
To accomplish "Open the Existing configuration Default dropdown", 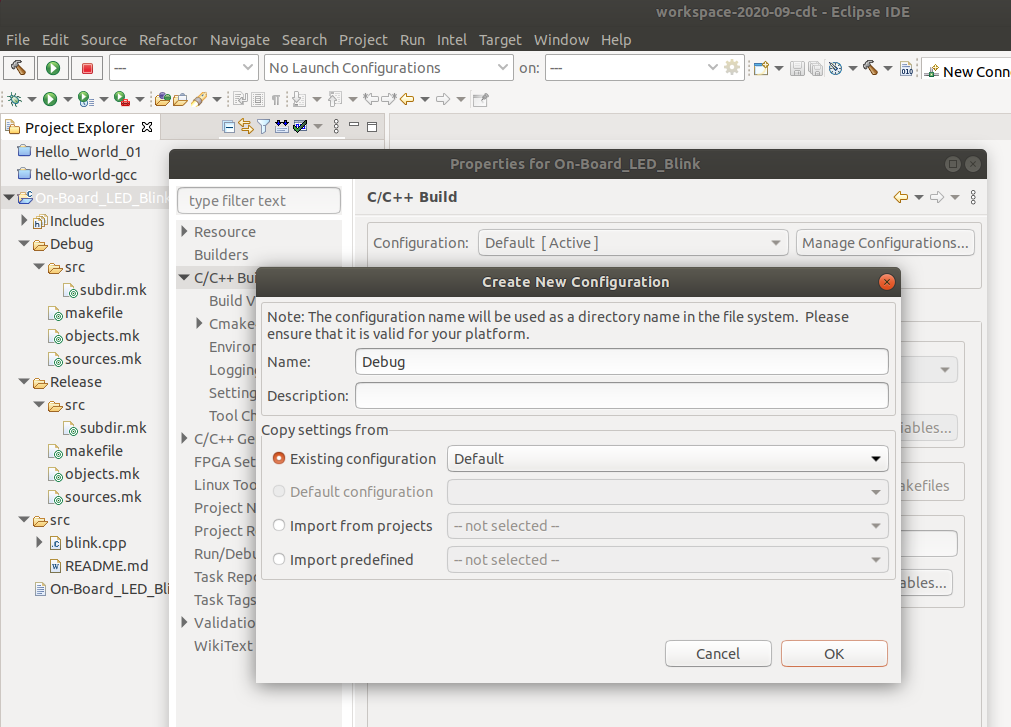I will coord(667,459).
